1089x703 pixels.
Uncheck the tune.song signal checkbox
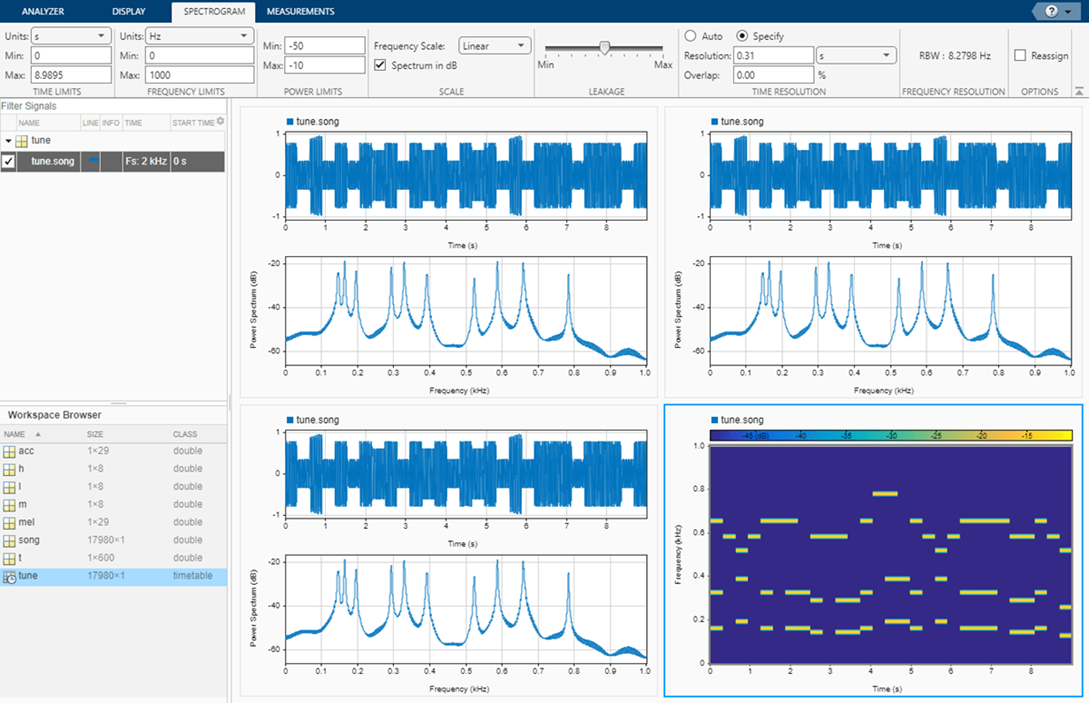tap(8, 161)
